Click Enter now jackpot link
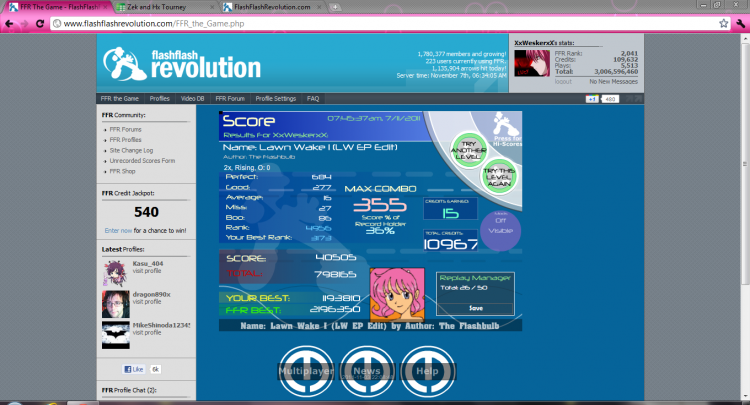Viewport: 750px width, 405px height. [118, 230]
